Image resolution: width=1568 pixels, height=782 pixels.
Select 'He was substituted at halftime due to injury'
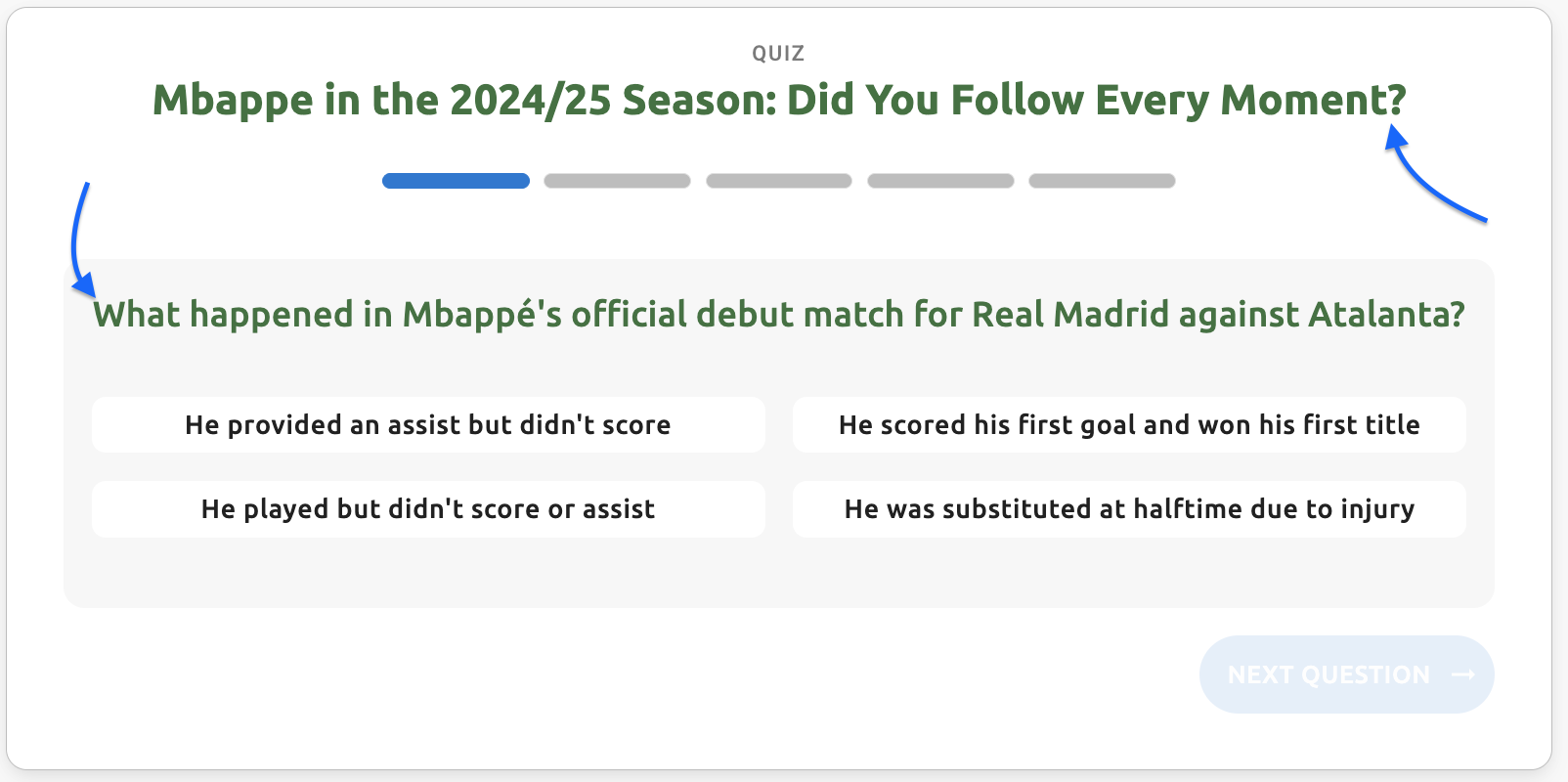pyautogui.click(x=1129, y=509)
